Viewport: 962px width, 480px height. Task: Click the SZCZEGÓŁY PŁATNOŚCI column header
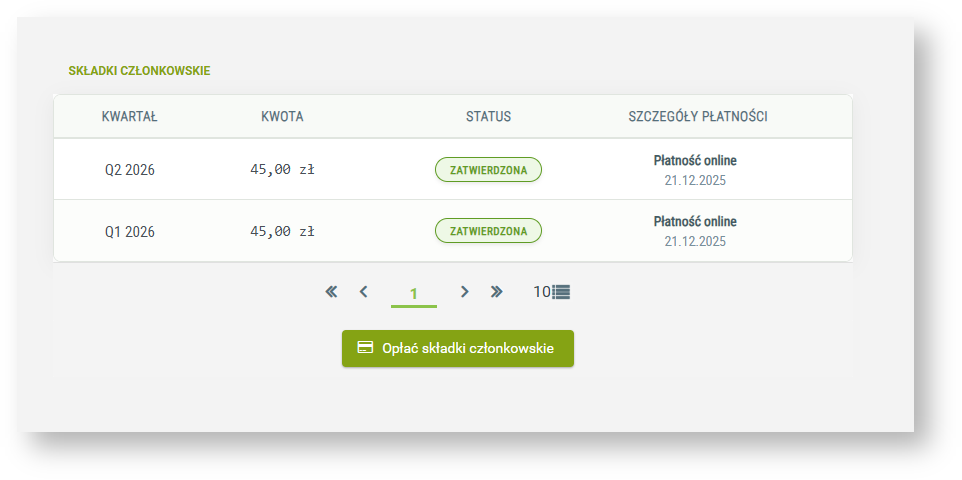(x=698, y=117)
